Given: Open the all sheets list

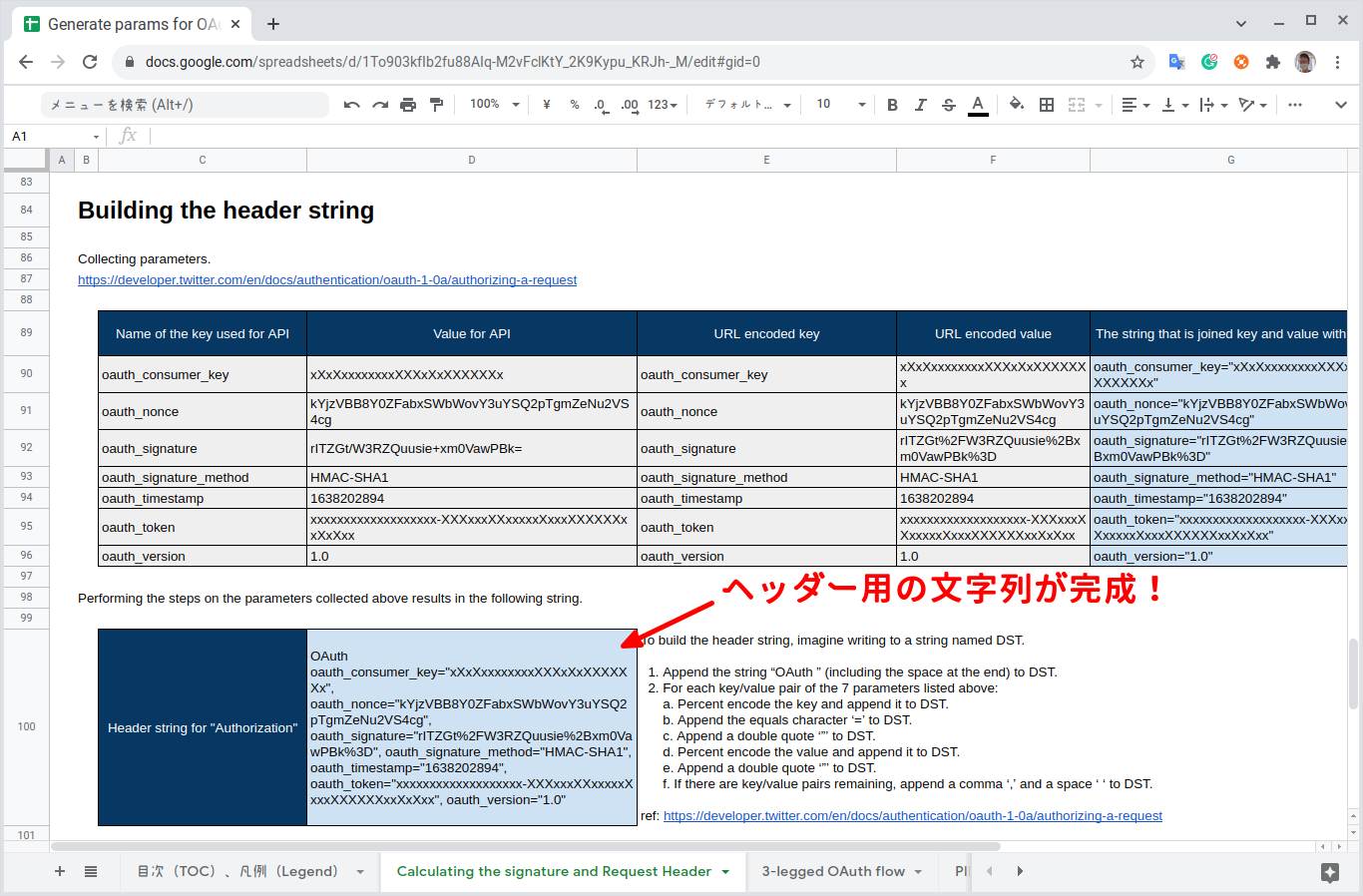Looking at the screenshot, I should click(x=91, y=871).
